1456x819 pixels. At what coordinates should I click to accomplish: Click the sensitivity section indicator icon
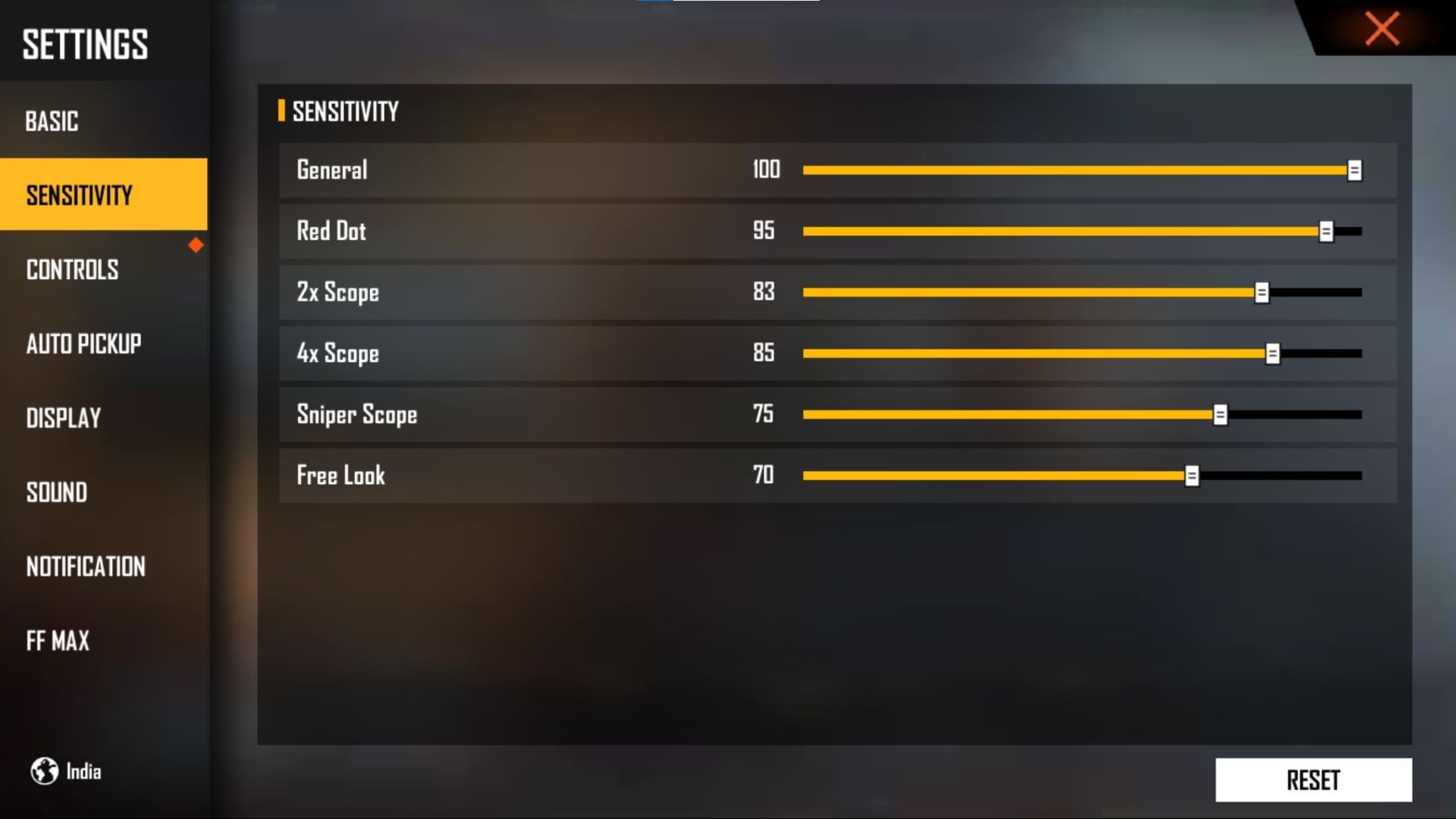tap(280, 111)
